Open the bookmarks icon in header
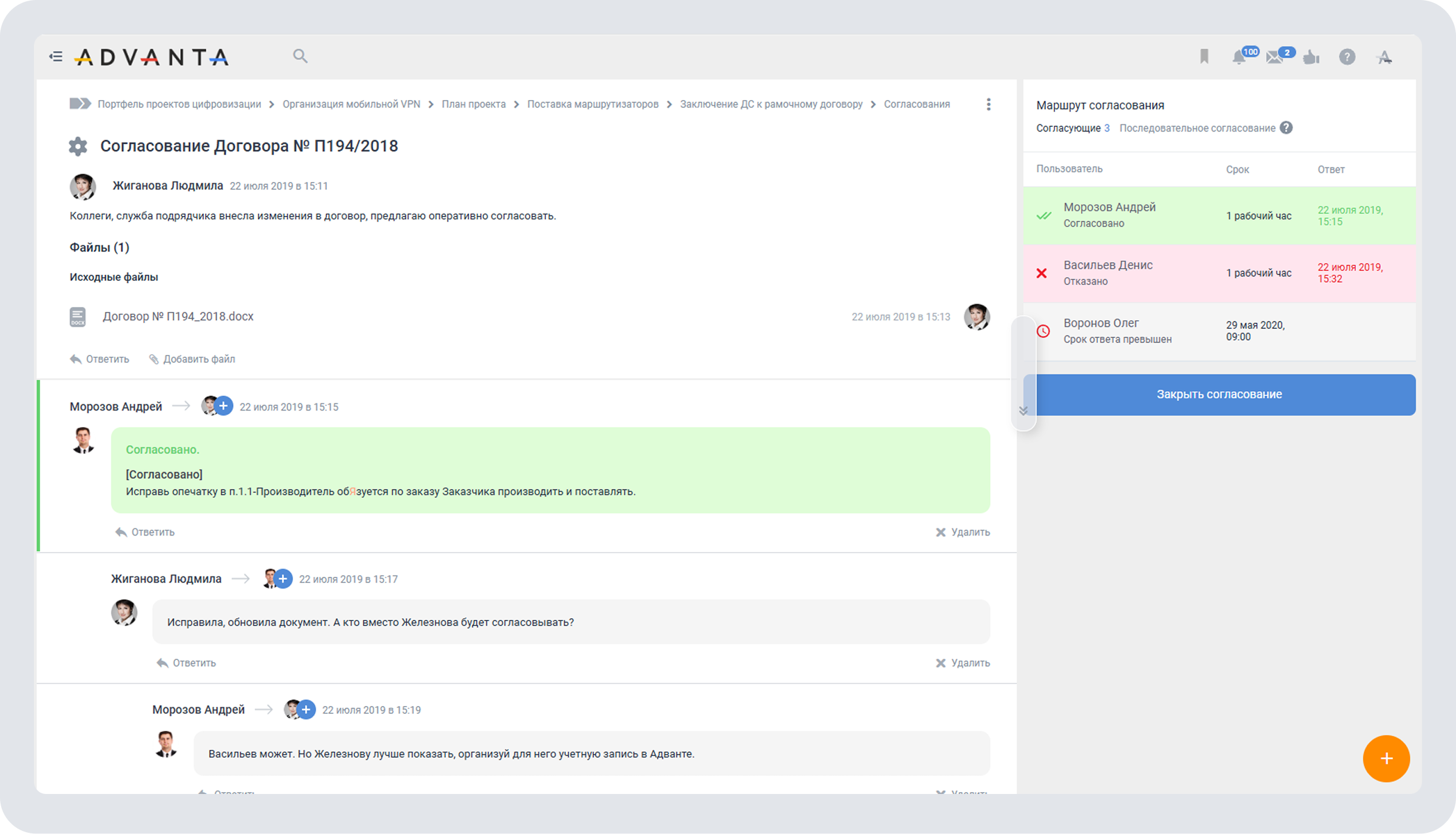Viewport: 1456px width, 834px height. 1204,57
